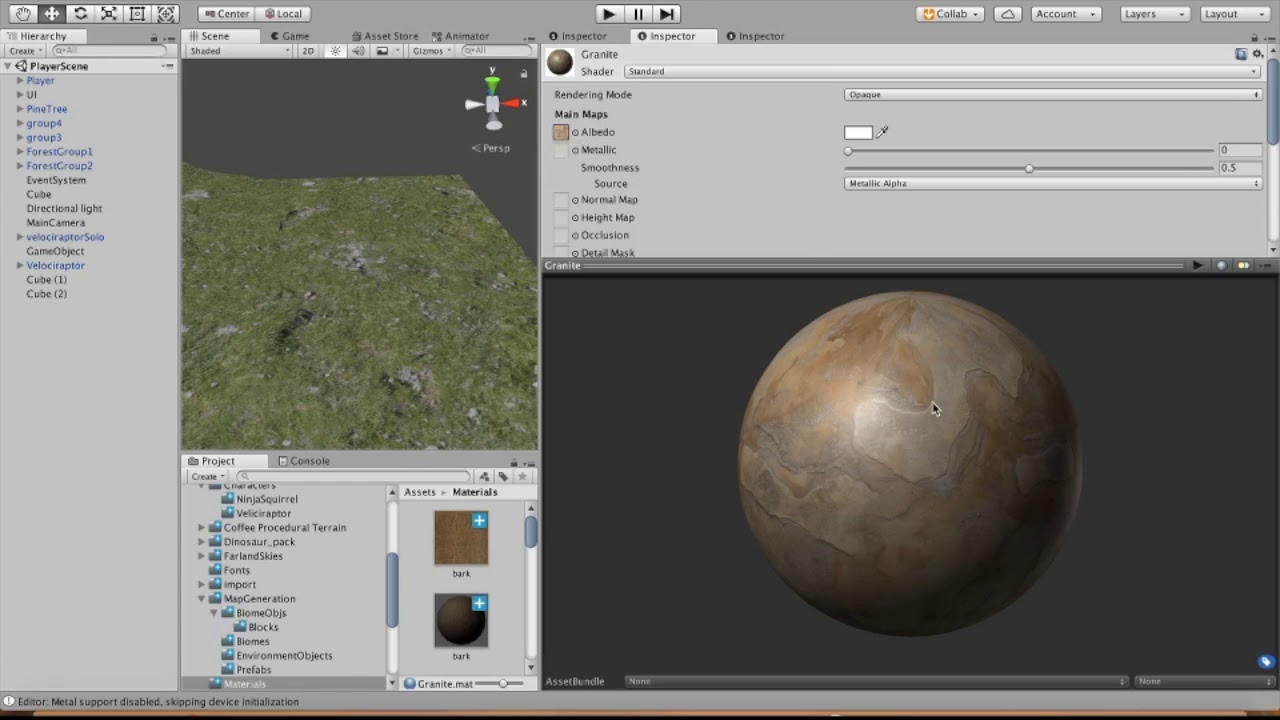Open the Smoothness Source dropdown

pyautogui.click(x=1053, y=184)
